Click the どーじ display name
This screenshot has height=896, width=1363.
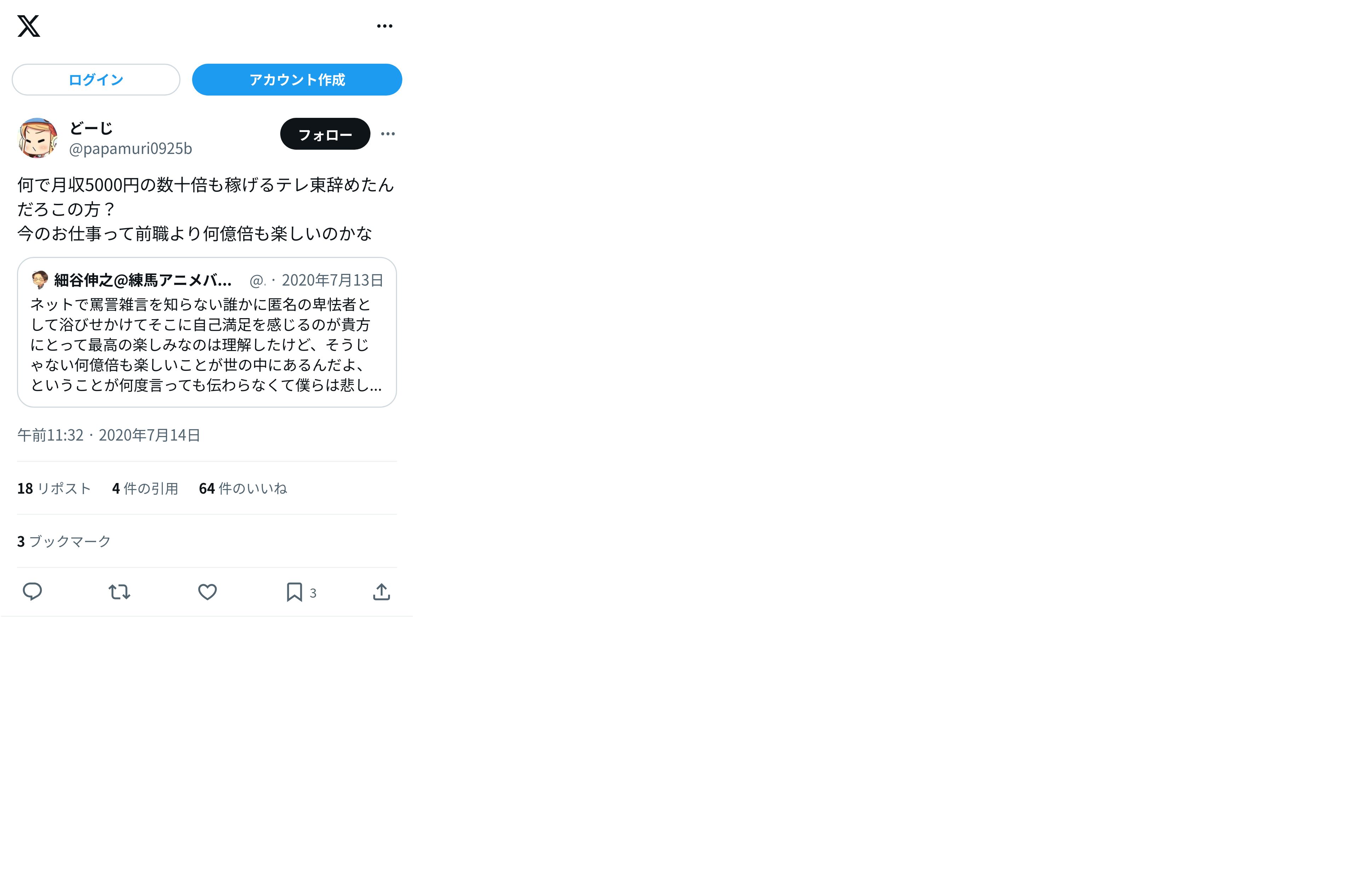point(91,128)
